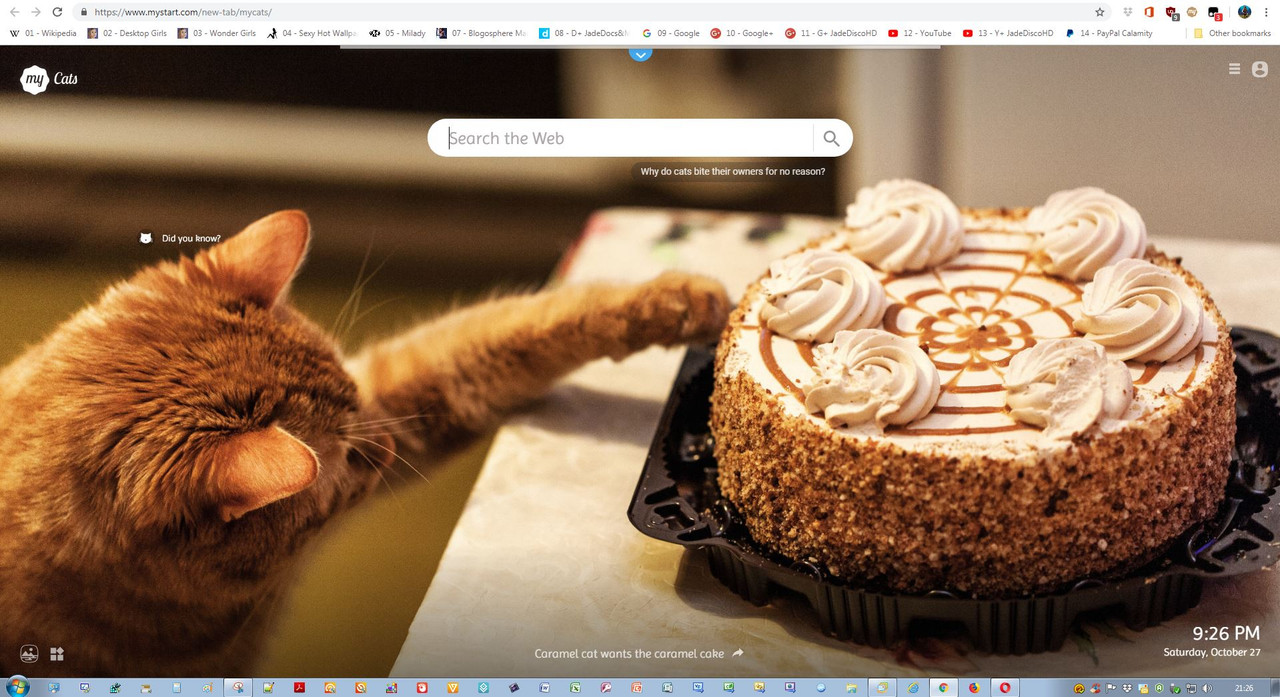Open the '08 - D+ JadeDocs' bookmark
This screenshot has width=1280, height=697.
[583, 33]
